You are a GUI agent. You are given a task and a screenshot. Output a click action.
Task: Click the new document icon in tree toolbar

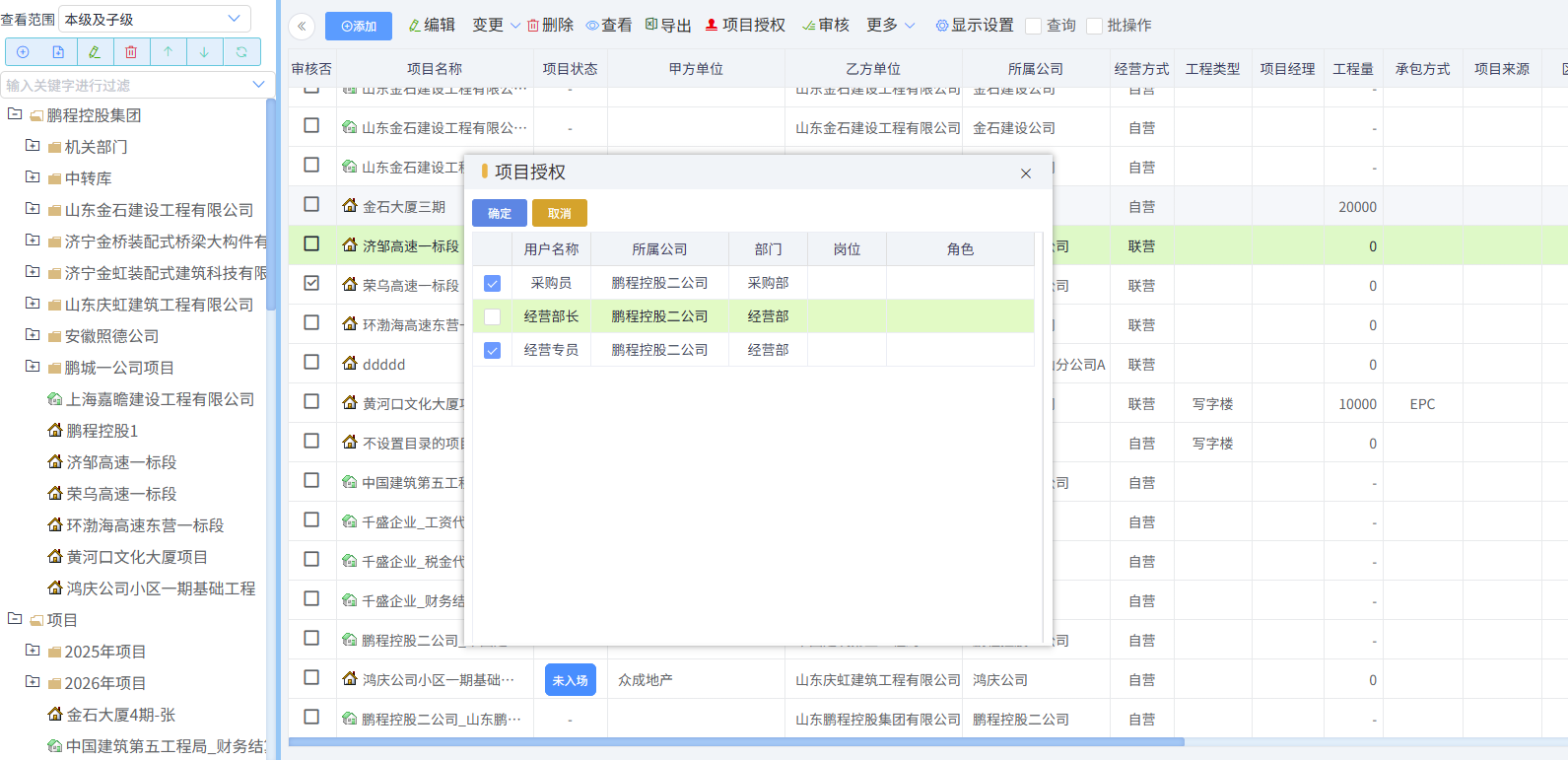(58, 52)
